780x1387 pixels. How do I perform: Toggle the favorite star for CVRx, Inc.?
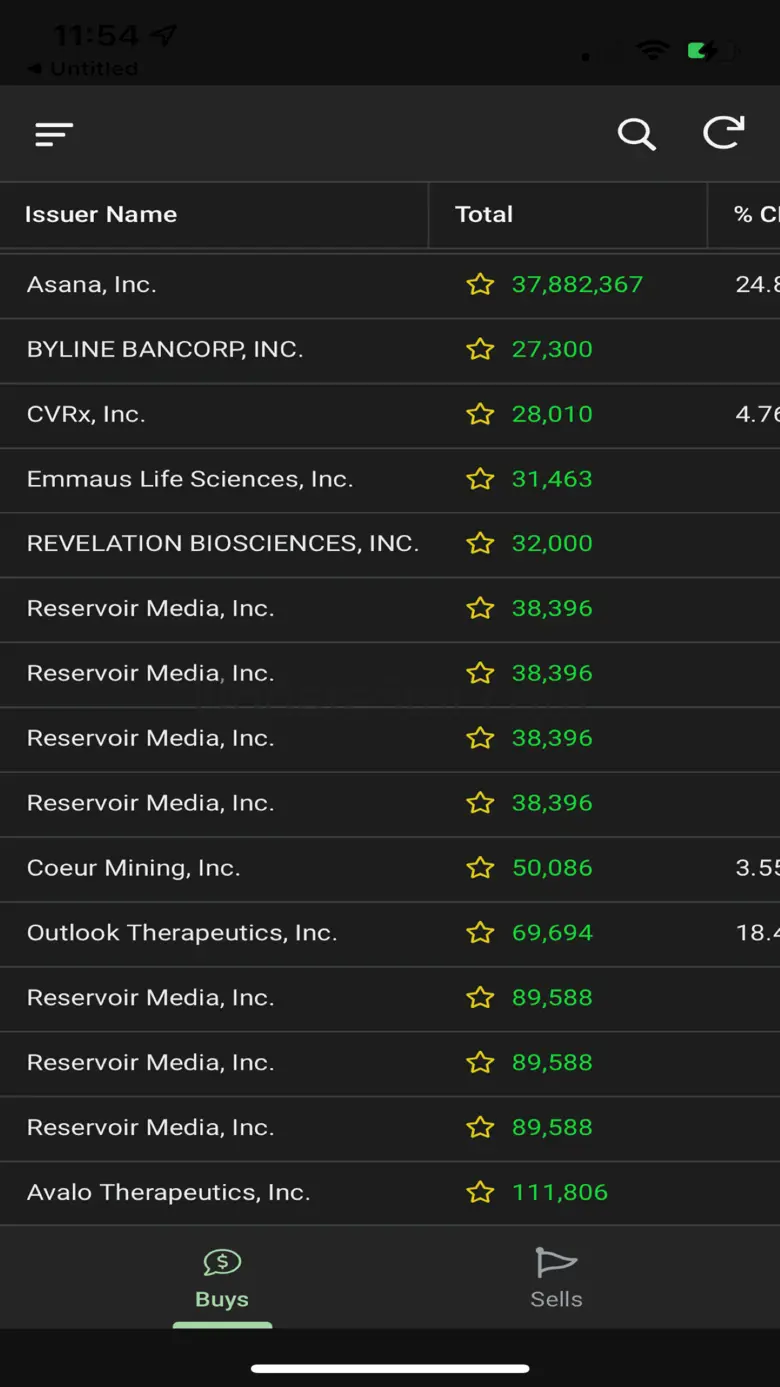tap(480, 414)
